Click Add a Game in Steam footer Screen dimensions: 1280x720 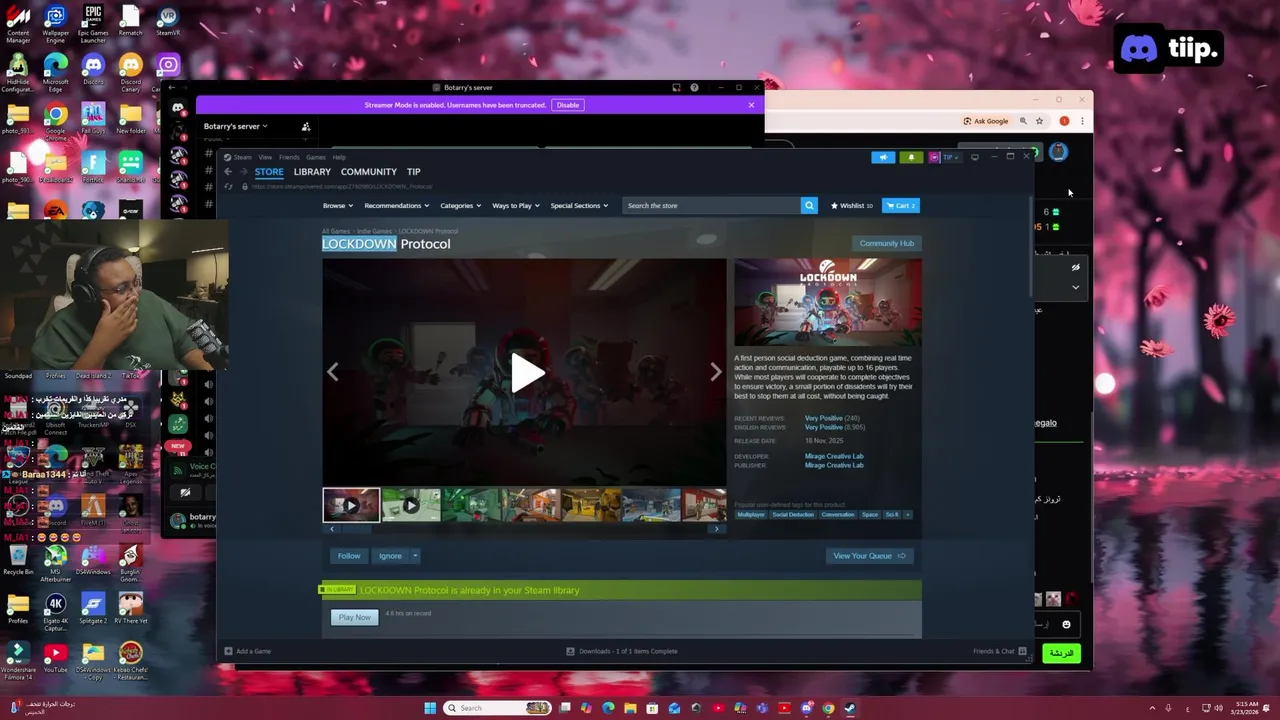pos(248,651)
